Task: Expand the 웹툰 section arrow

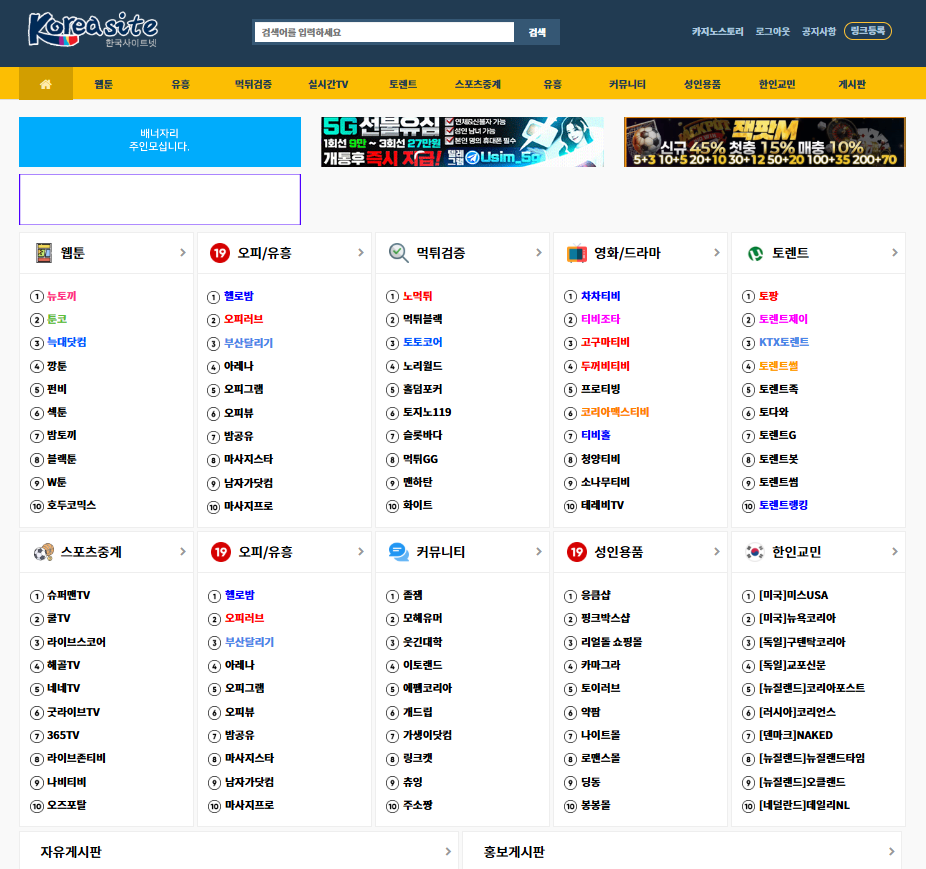Action: pos(182,253)
